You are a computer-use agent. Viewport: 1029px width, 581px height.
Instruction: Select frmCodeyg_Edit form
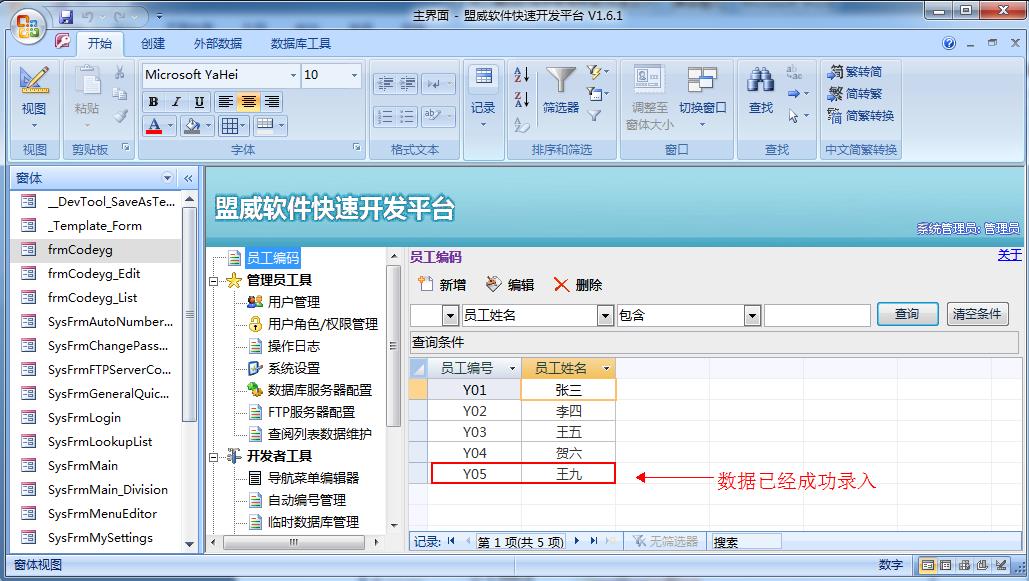[x=94, y=274]
